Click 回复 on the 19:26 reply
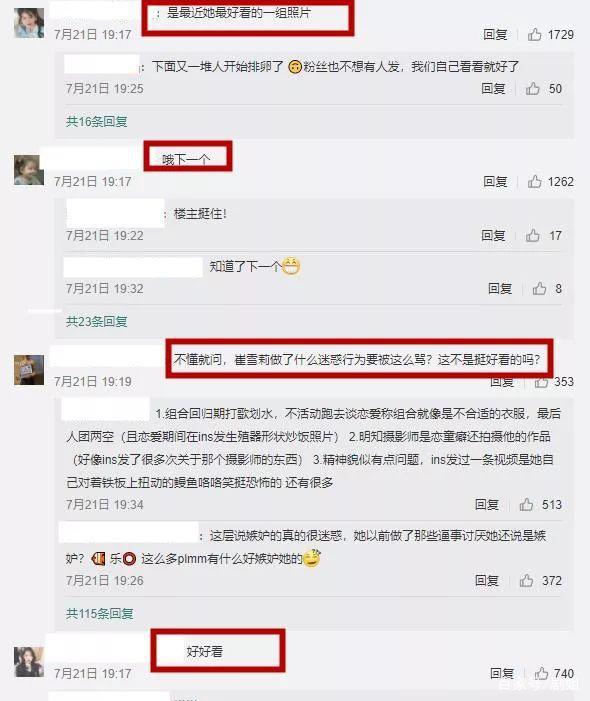590x701 pixels. 487,581
